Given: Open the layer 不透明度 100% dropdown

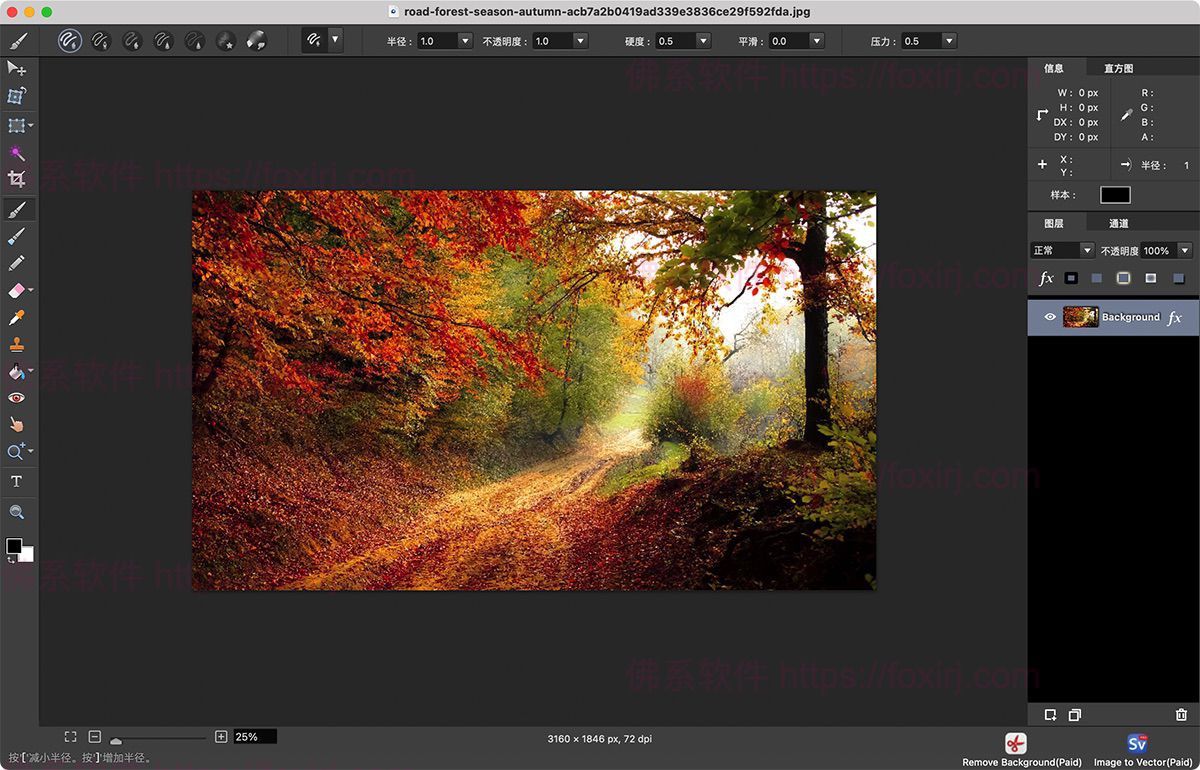Looking at the screenshot, I should (x=1185, y=250).
